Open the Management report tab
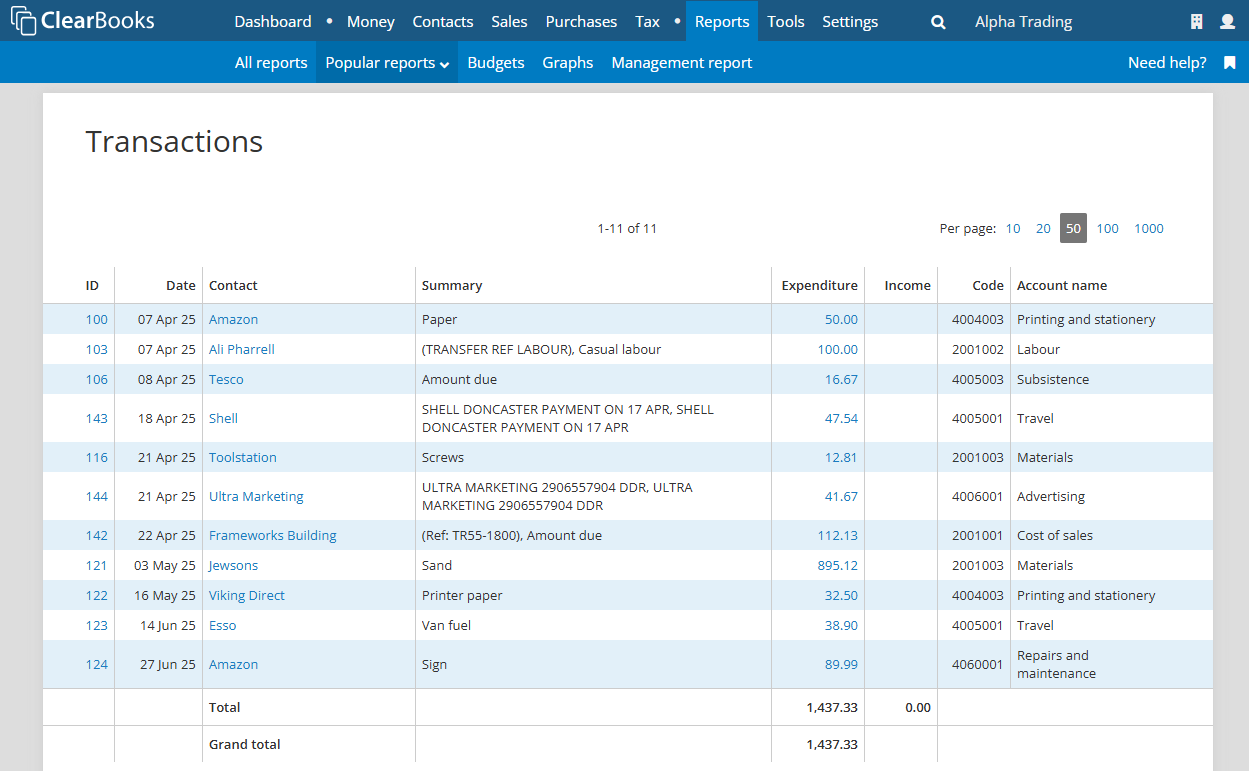 tap(682, 62)
